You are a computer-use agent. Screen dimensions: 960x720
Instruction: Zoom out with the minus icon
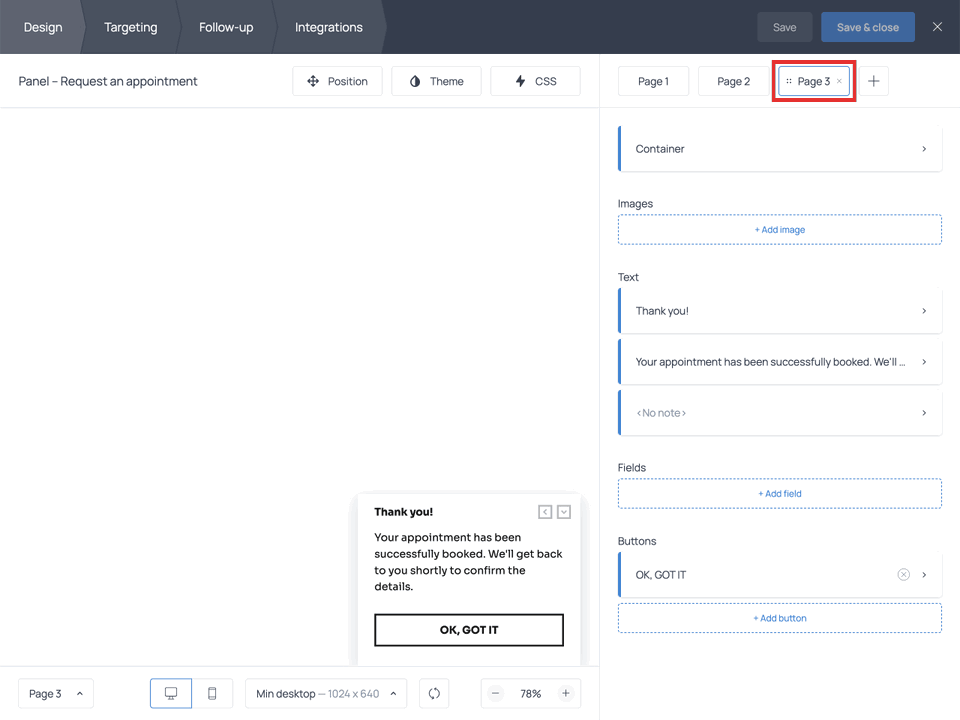click(496, 693)
